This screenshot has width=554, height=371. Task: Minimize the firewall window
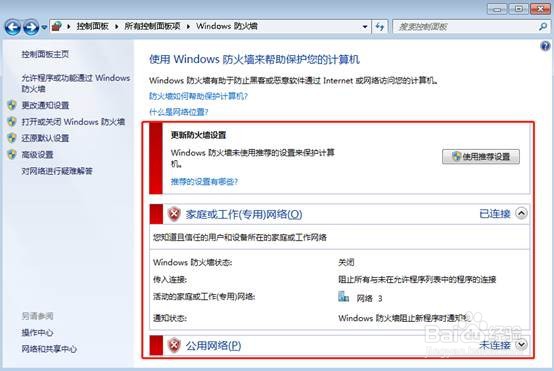tap(497, 9)
